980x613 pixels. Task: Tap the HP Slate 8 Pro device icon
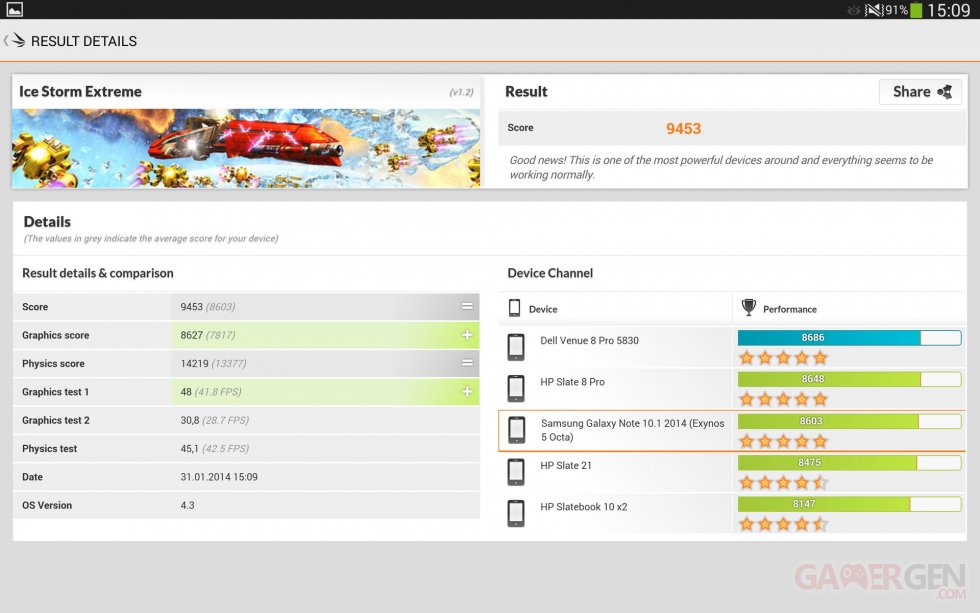point(516,388)
